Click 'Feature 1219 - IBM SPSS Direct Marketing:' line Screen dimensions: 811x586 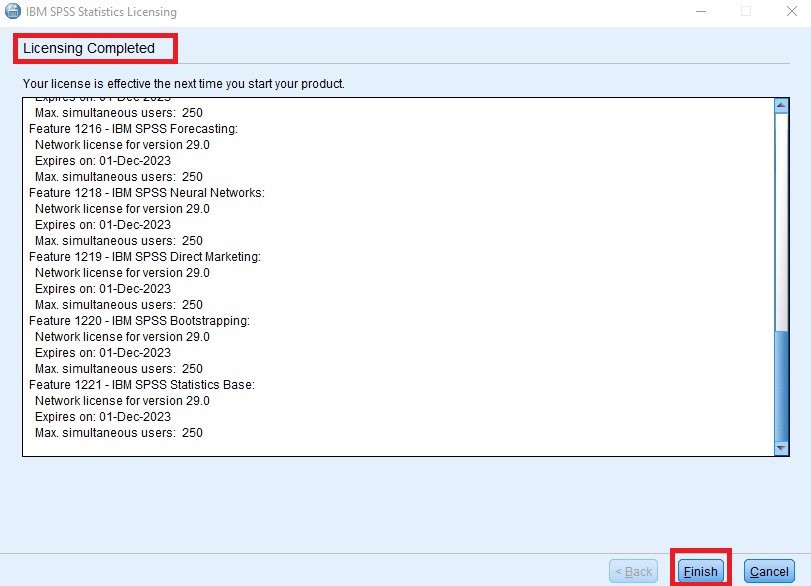[145, 257]
